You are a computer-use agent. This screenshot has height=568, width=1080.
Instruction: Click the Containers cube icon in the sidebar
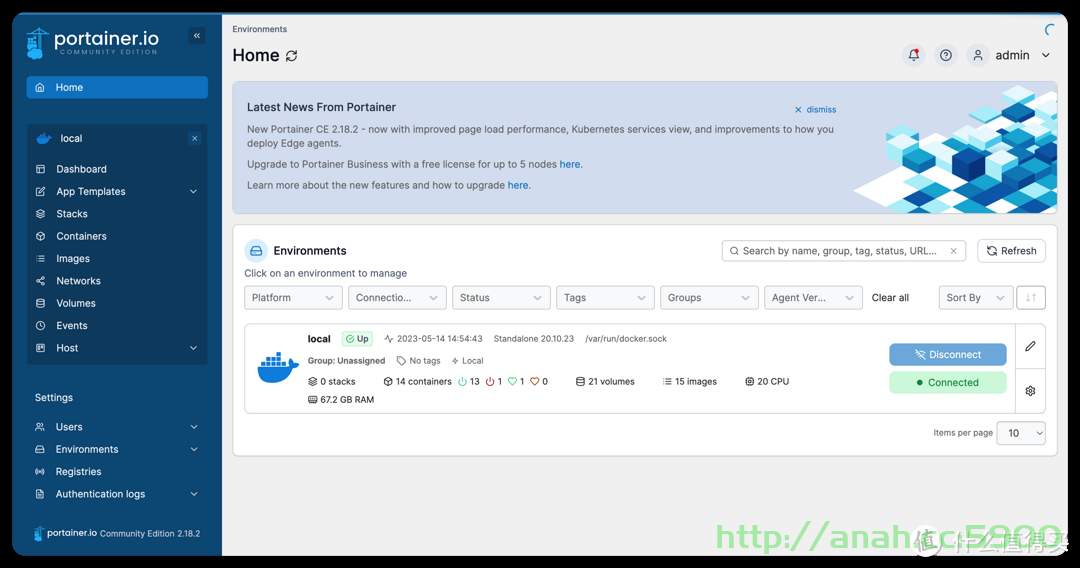[41, 236]
